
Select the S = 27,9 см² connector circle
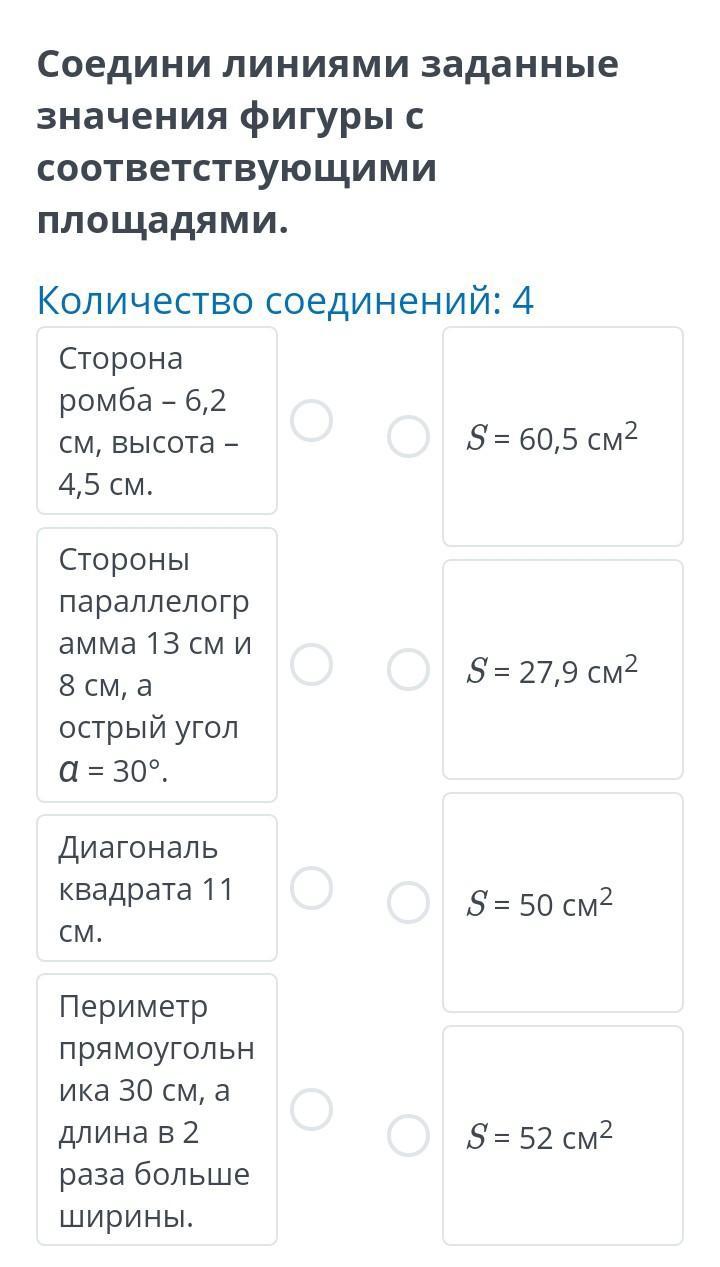(x=408, y=670)
